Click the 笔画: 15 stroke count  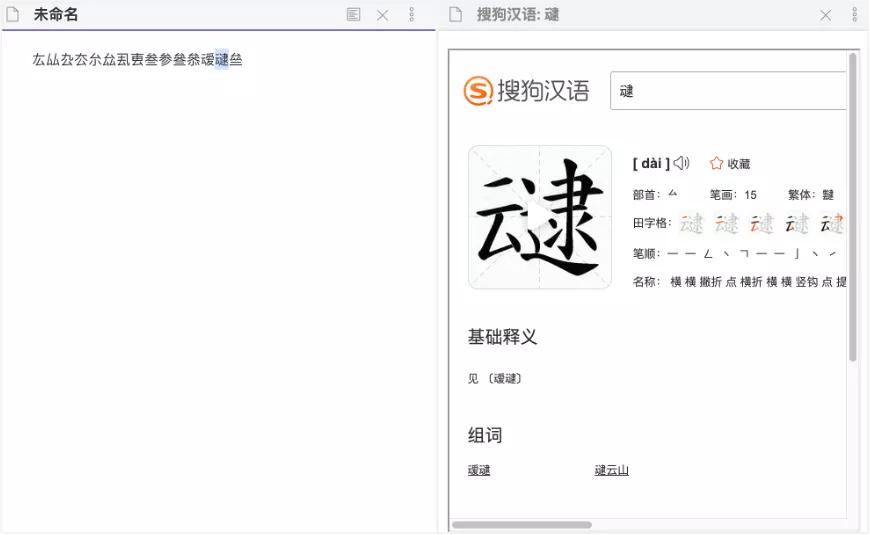[733, 195]
